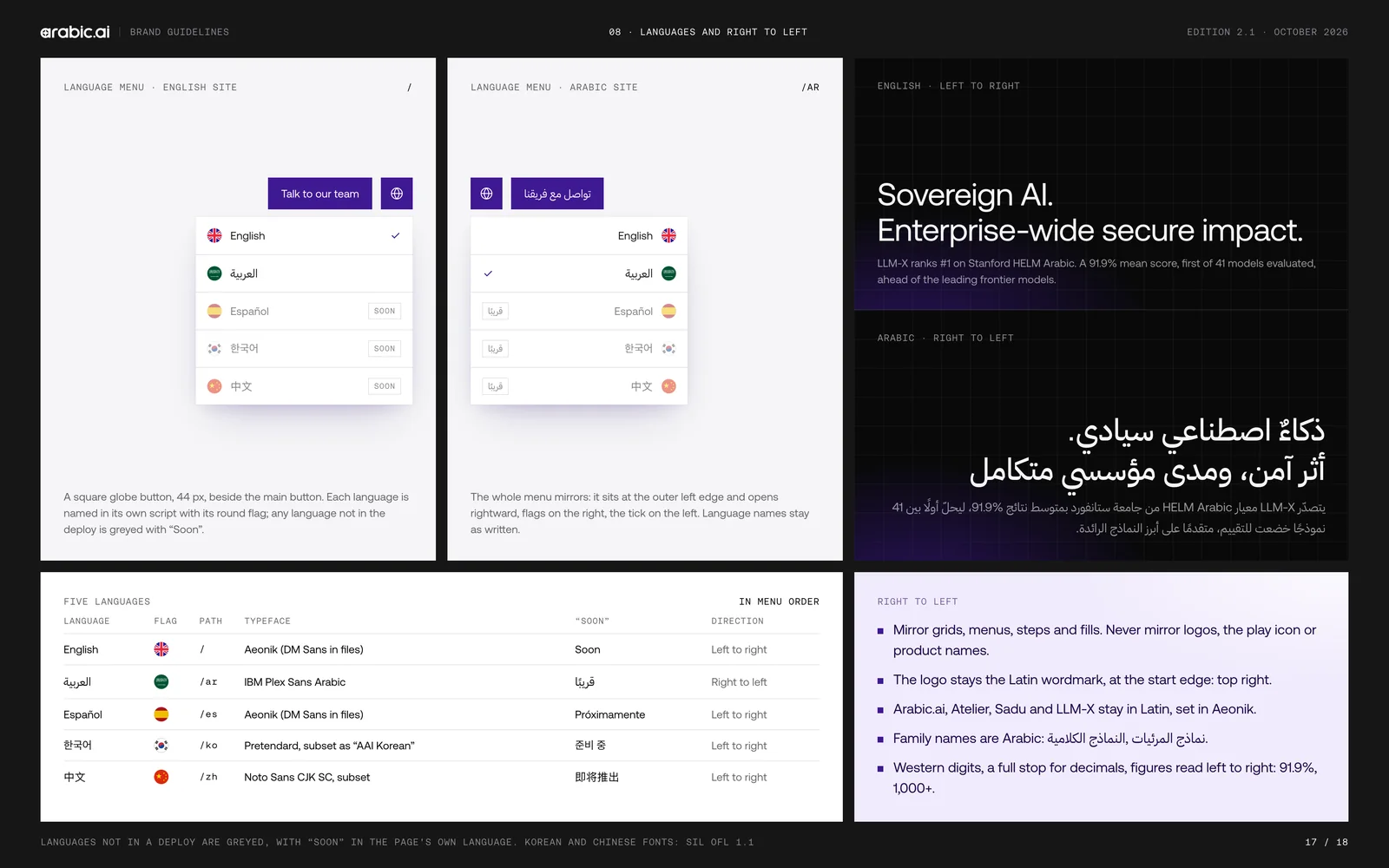
Task: Click the "Sovereign AI." headline
Action: tap(964, 195)
